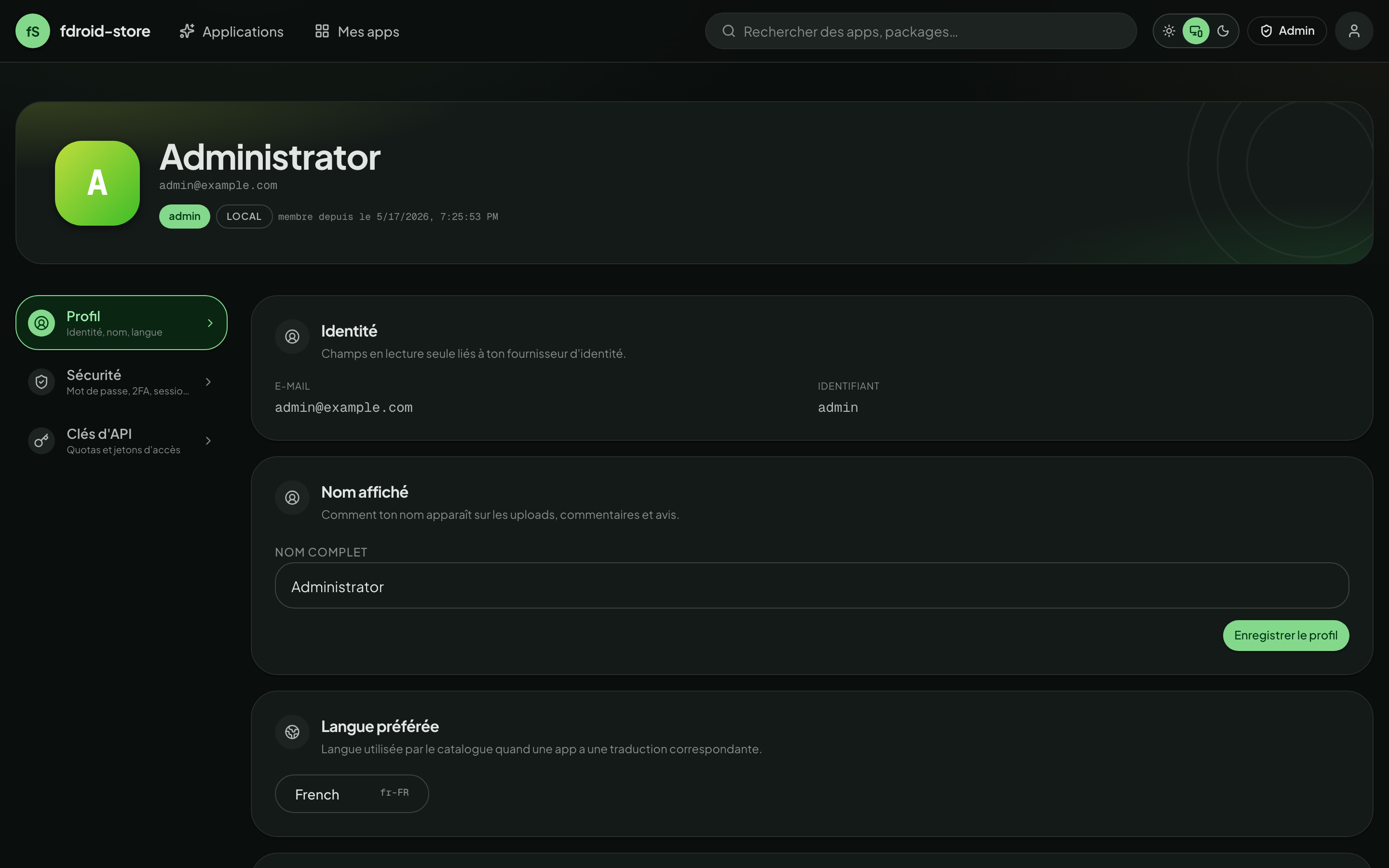Click the shield icon in Admin button
The image size is (1389, 868).
(1266, 31)
